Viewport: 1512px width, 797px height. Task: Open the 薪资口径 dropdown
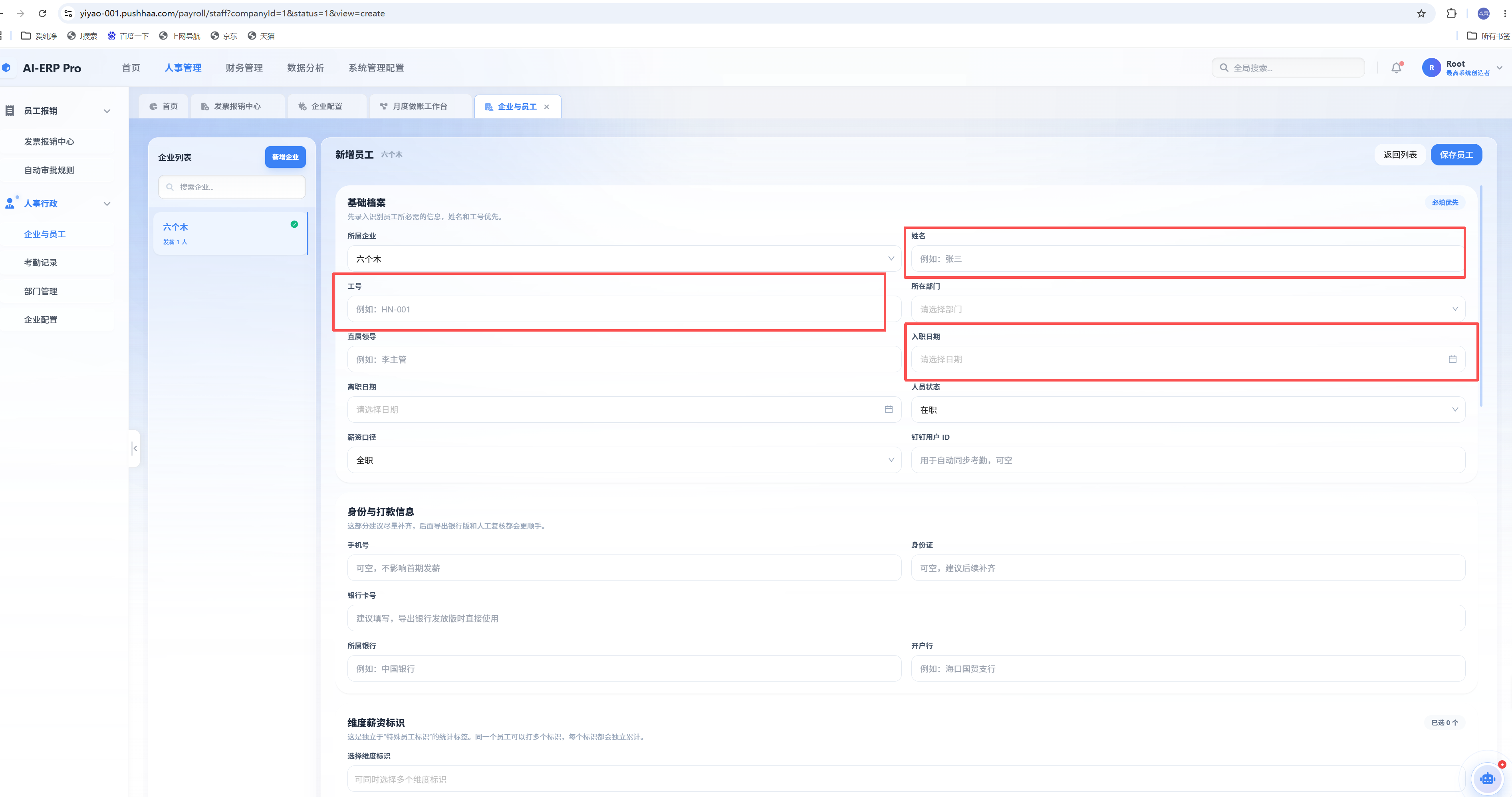[x=624, y=460]
